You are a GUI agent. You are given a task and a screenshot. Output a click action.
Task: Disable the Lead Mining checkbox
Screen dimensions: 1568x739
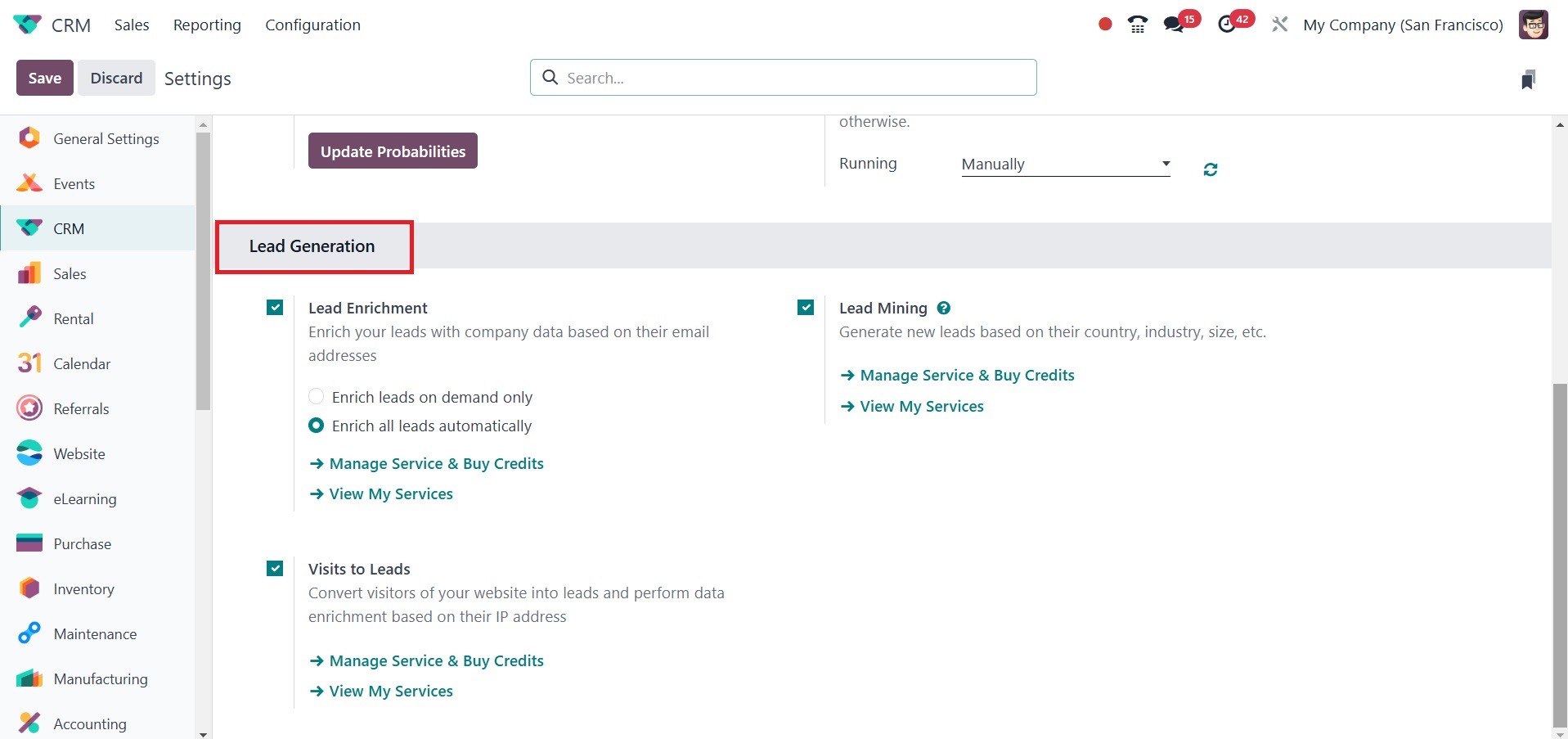806,308
